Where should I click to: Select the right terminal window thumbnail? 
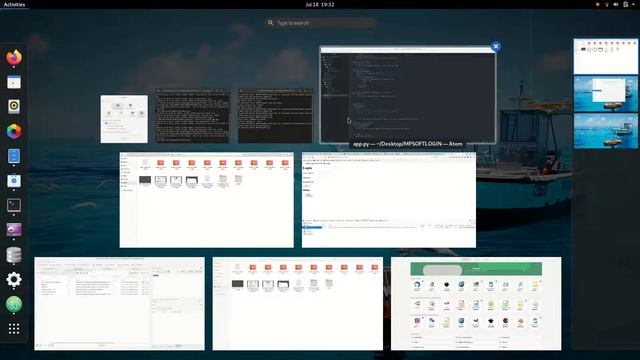276,116
